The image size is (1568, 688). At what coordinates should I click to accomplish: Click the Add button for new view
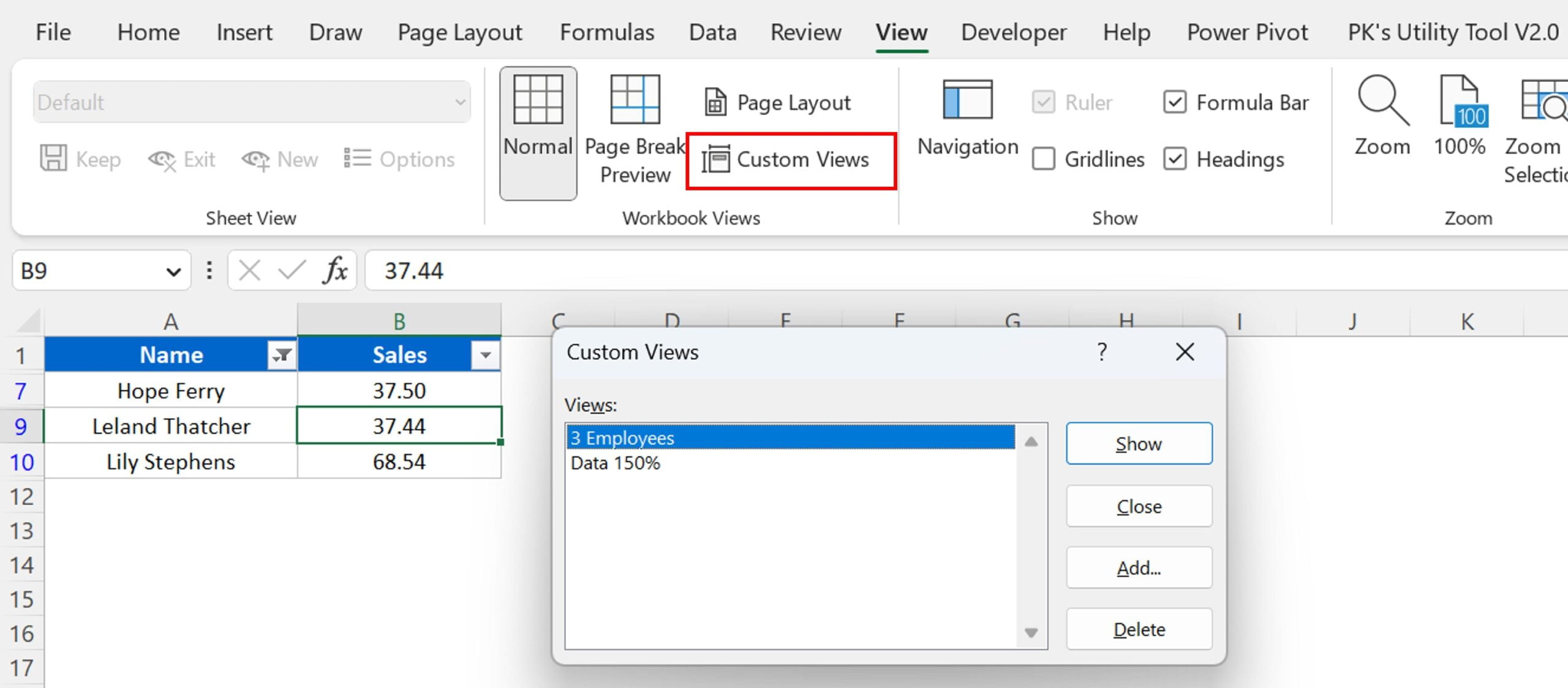[x=1138, y=567]
